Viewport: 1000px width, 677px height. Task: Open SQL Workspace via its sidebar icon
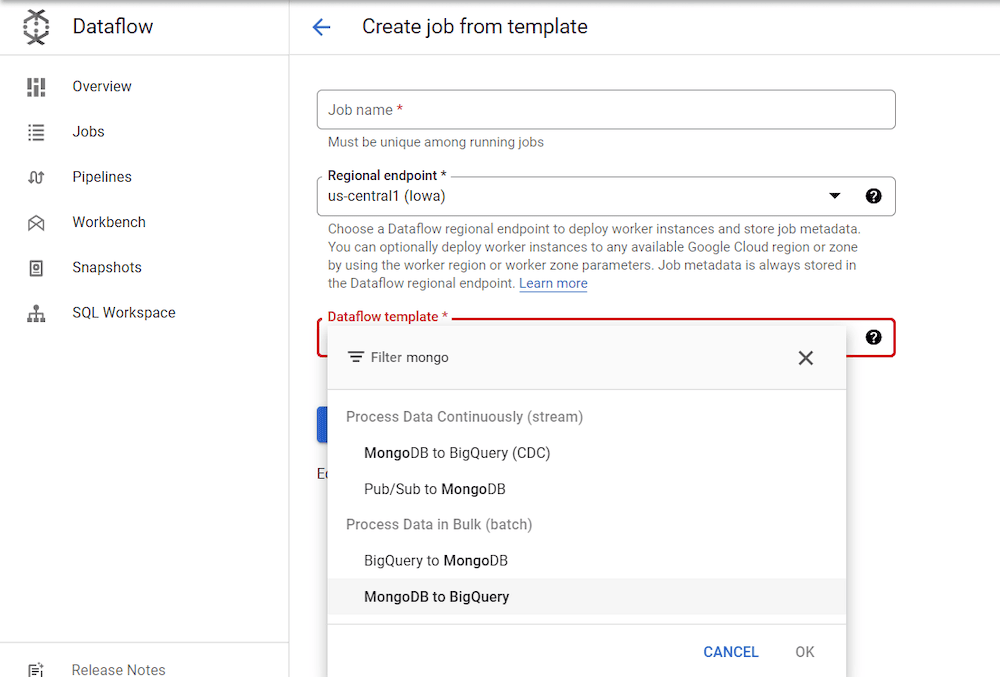click(x=35, y=312)
